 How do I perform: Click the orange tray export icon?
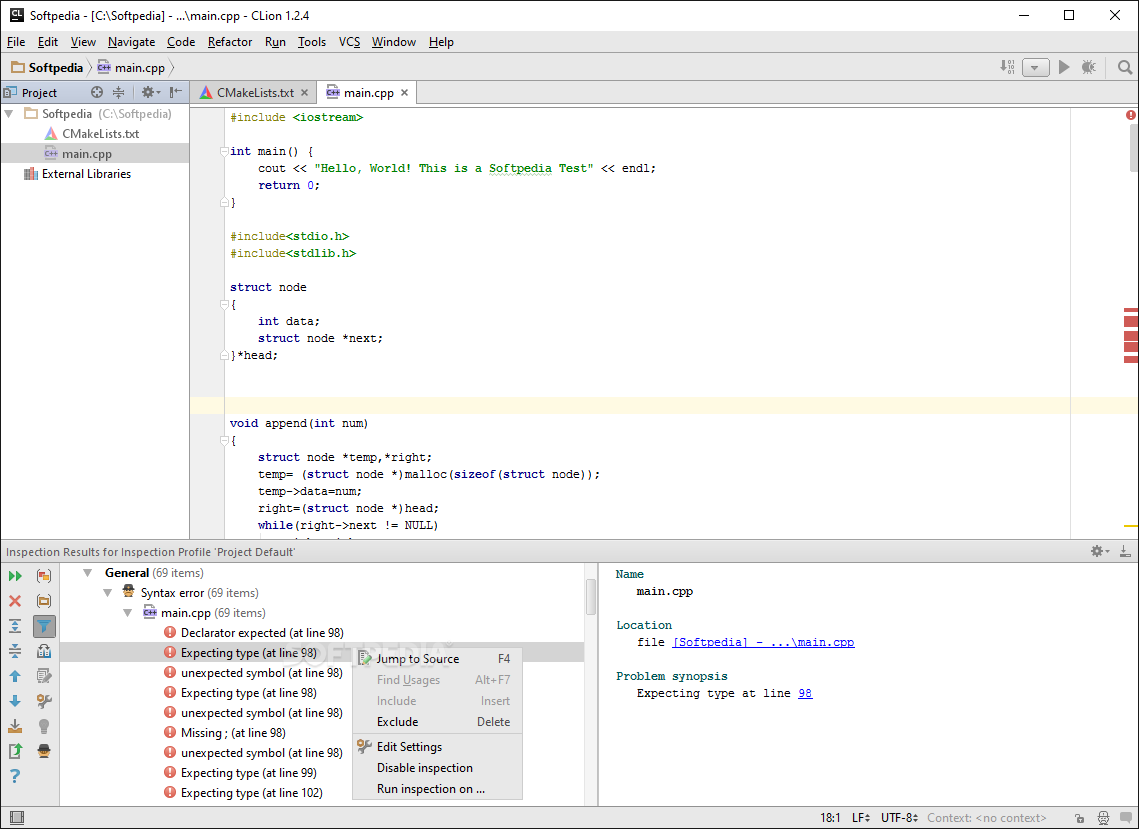pos(15,726)
